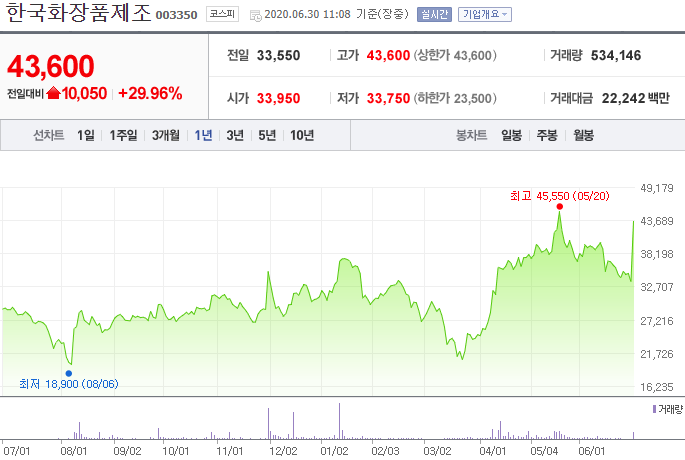
Task: Click the 저가 value 33,750
Action: pos(388,98)
